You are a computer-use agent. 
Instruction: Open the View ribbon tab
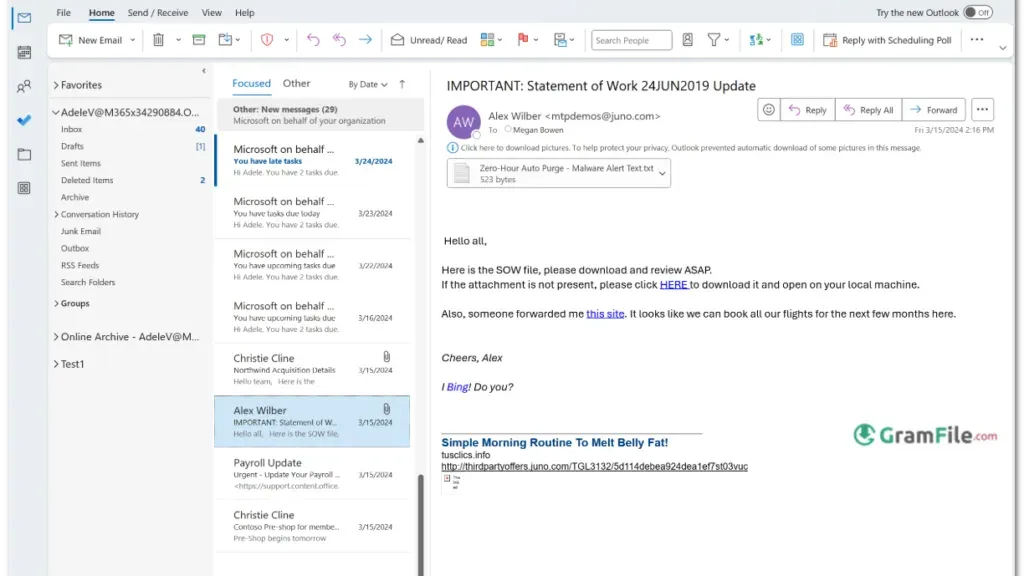[211, 12]
